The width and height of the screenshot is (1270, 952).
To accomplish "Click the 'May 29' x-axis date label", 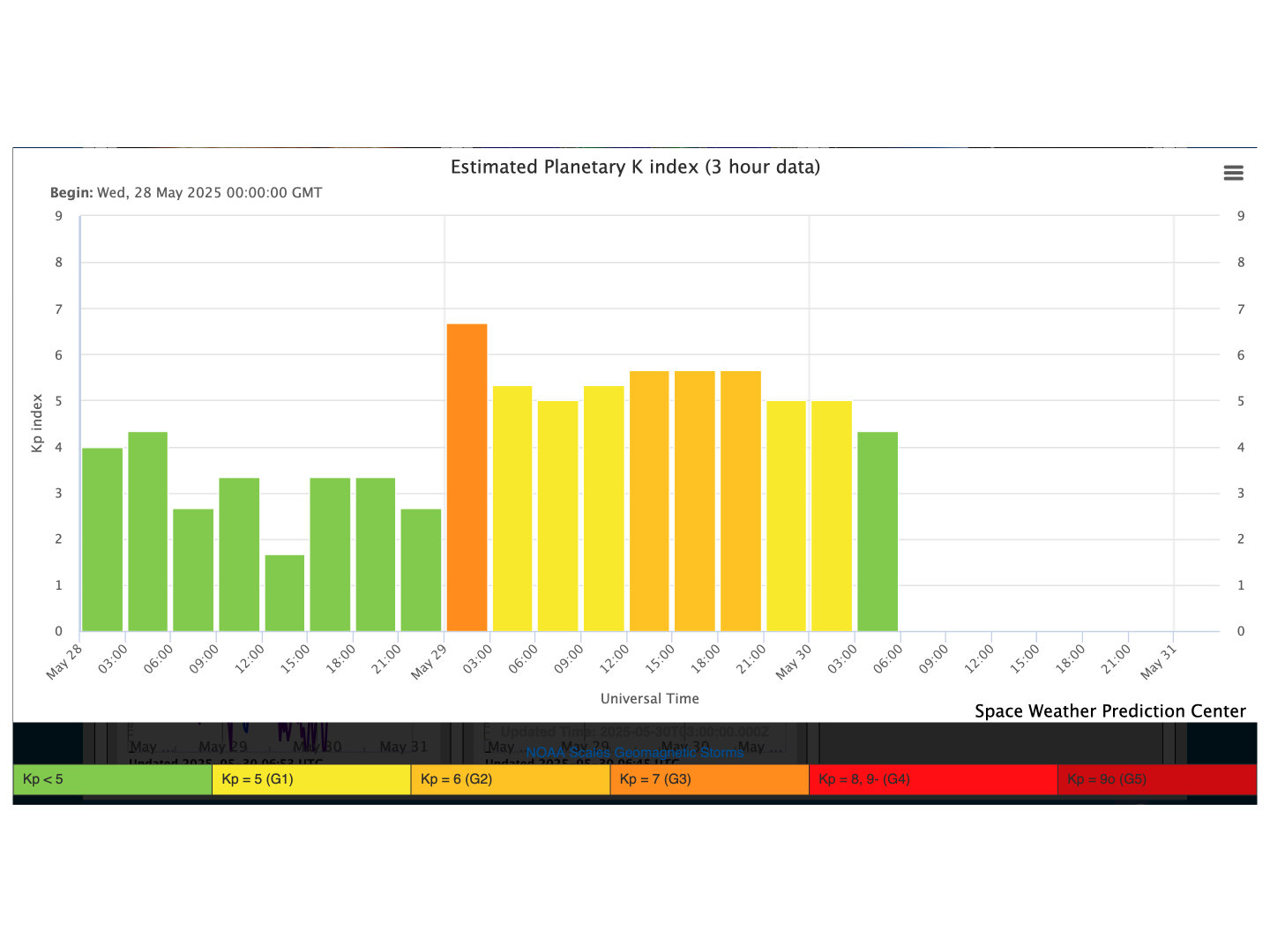I will coord(429,662).
